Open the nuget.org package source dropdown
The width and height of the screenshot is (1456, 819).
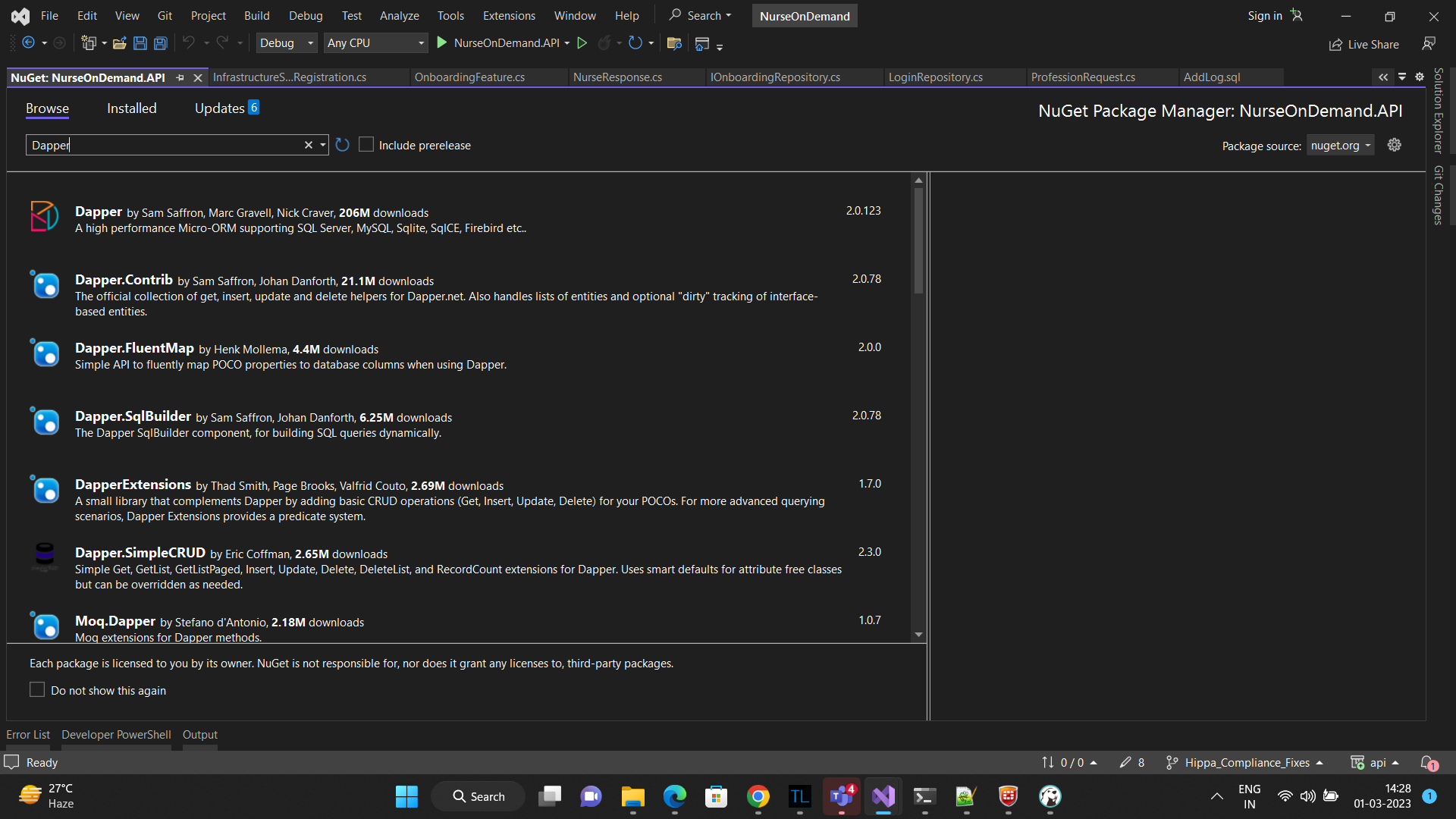click(x=1341, y=146)
